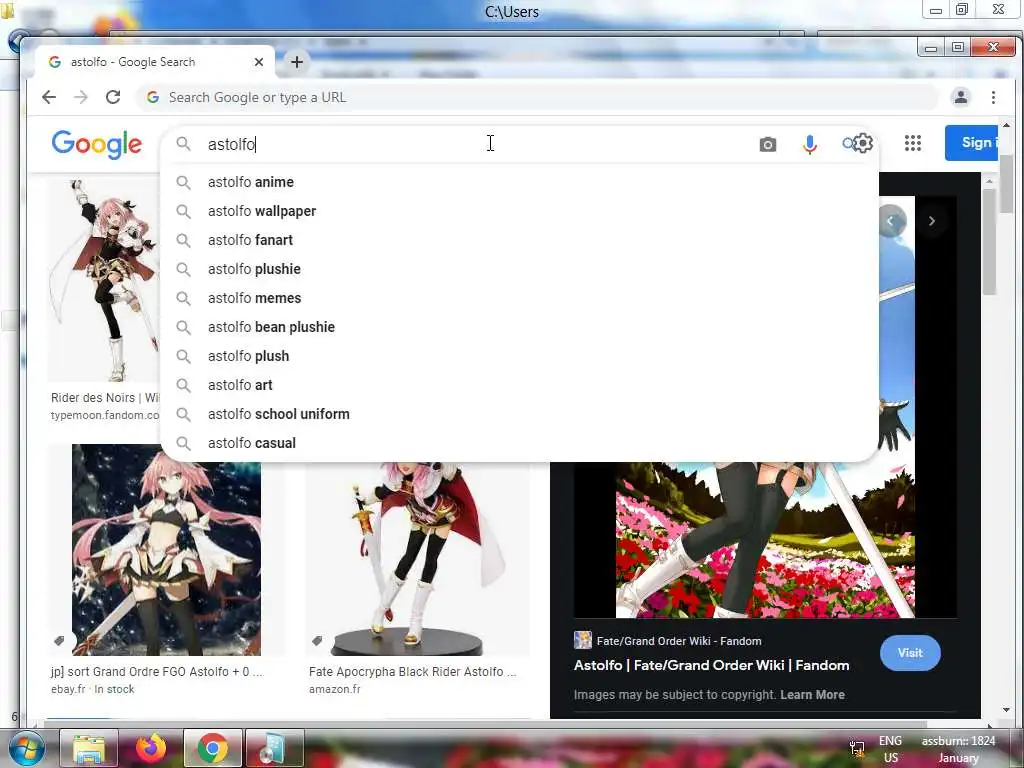The height and width of the screenshot is (768, 1024).
Task: Click the browser forward arrow
Action: (x=81, y=97)
